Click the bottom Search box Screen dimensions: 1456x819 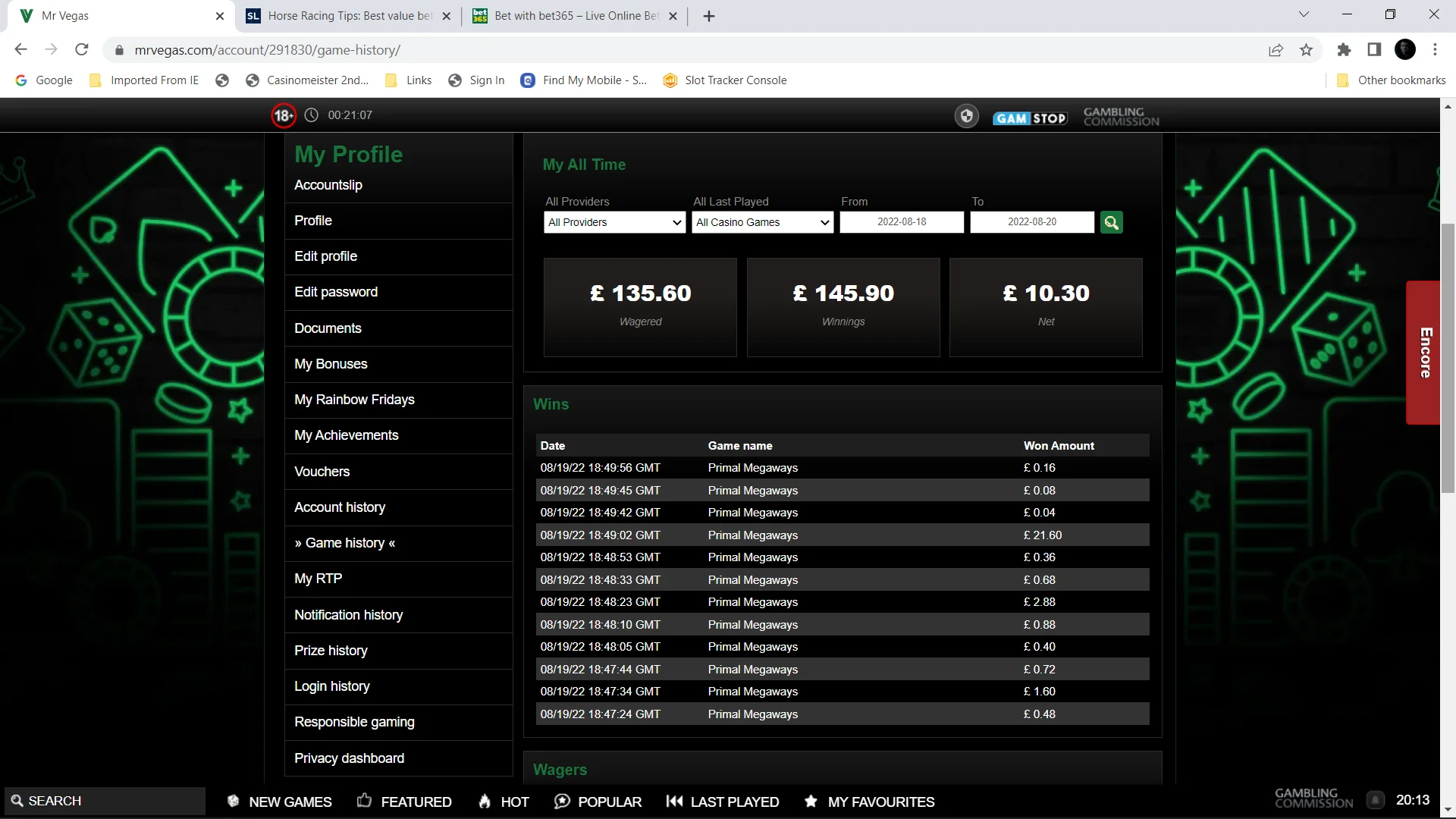pos(105,801)
